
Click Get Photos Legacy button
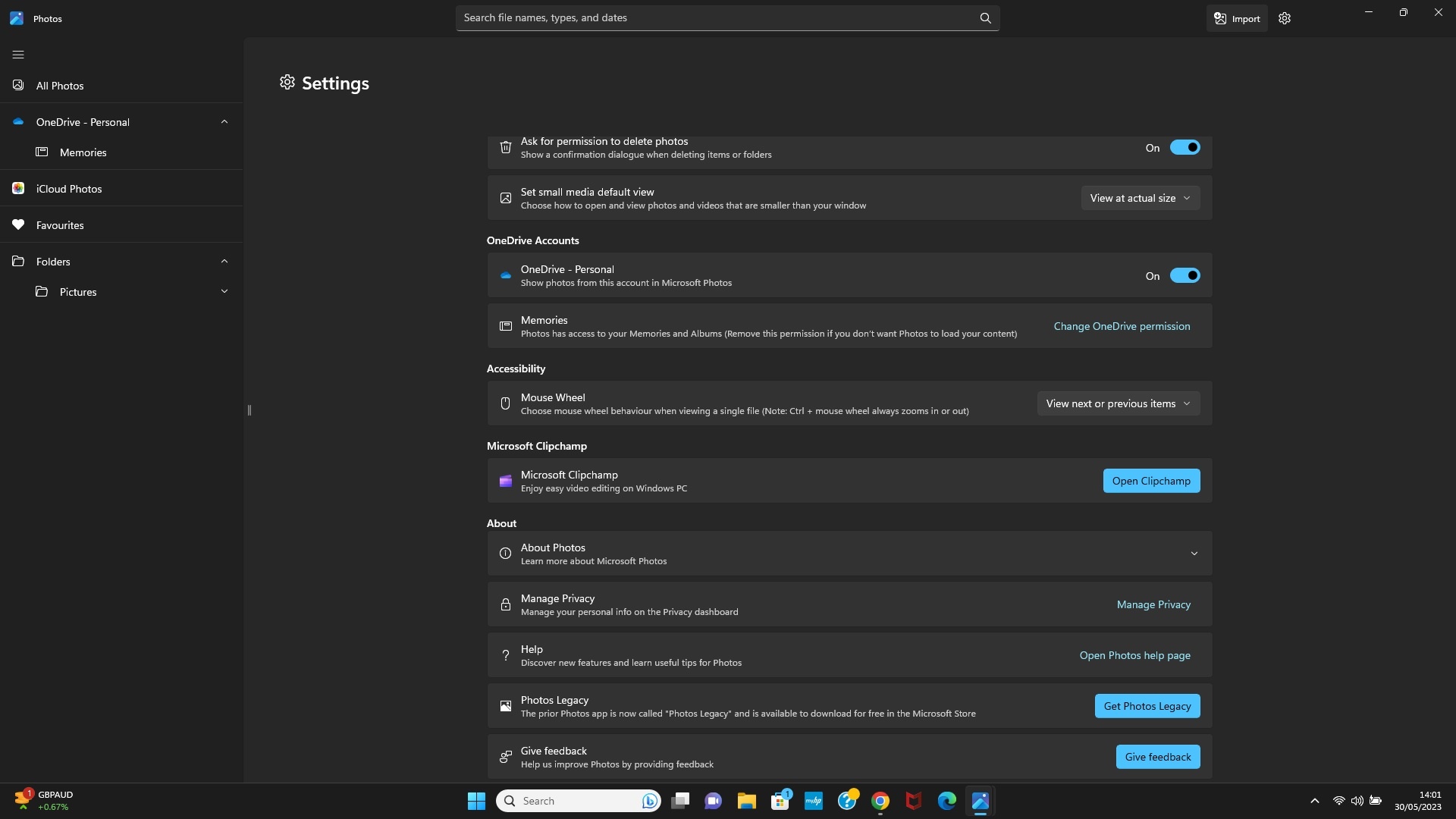click(1147, 706)
